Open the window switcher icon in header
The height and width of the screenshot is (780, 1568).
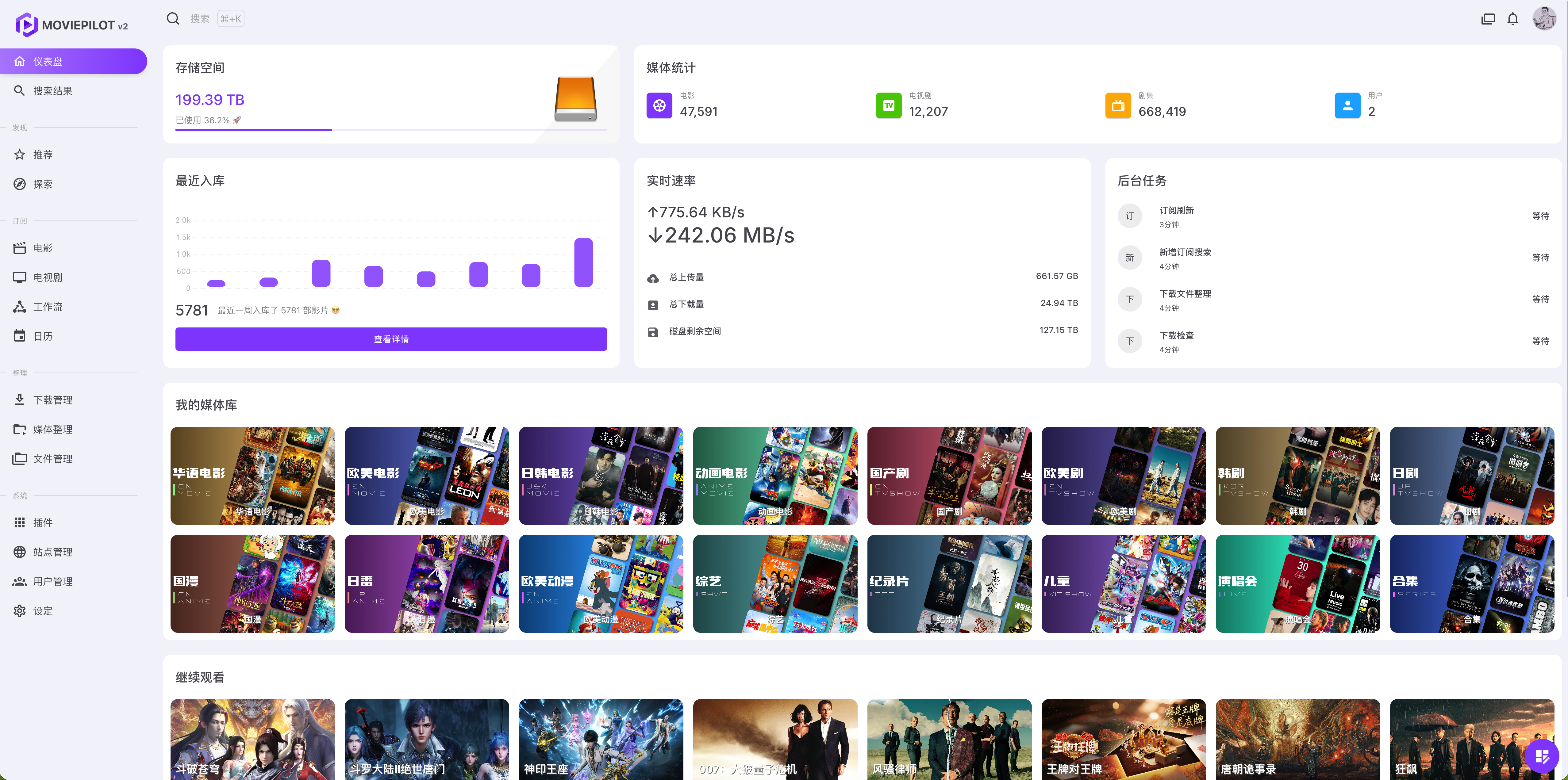[x=1488, y=19]
